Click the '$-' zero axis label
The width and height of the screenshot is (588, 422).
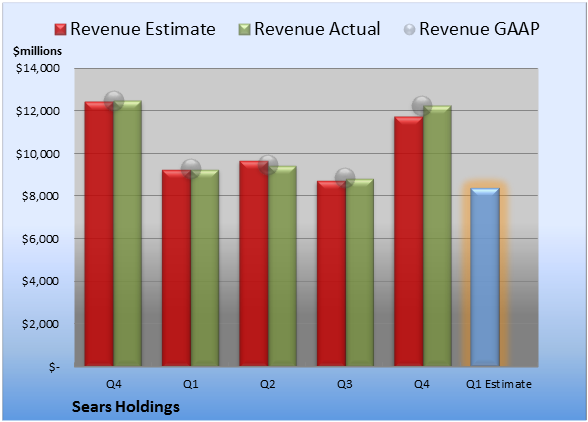tap(54, 367)
